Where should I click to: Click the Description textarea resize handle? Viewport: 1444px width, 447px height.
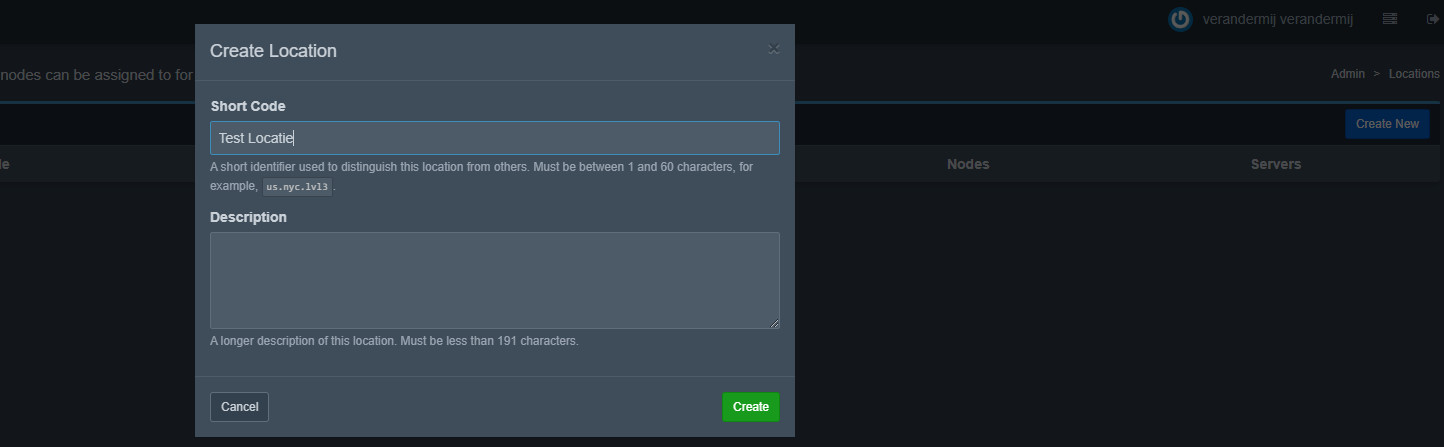(x=774, y=323)
